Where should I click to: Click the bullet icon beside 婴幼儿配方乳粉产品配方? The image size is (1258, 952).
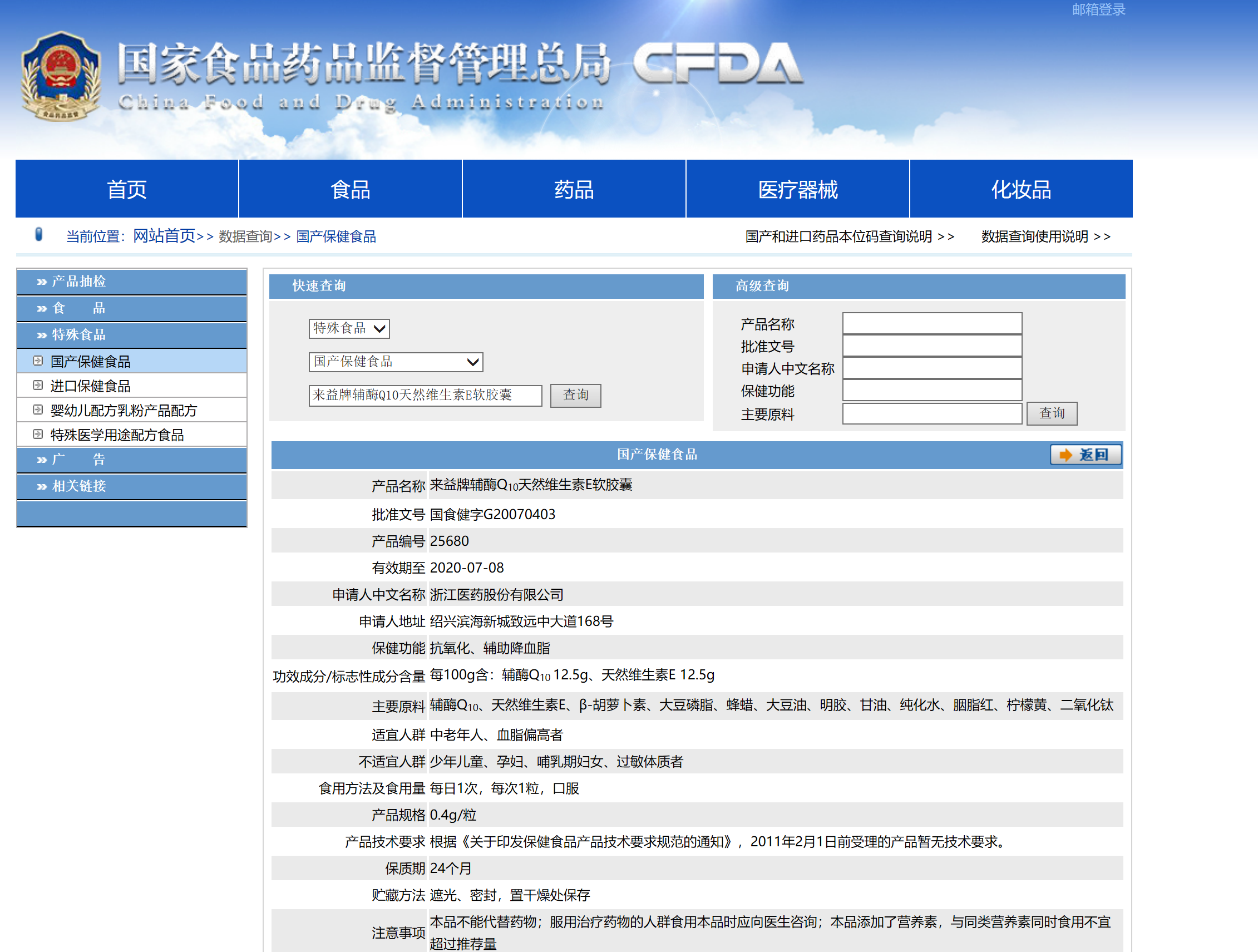click(x=38, y=410)
